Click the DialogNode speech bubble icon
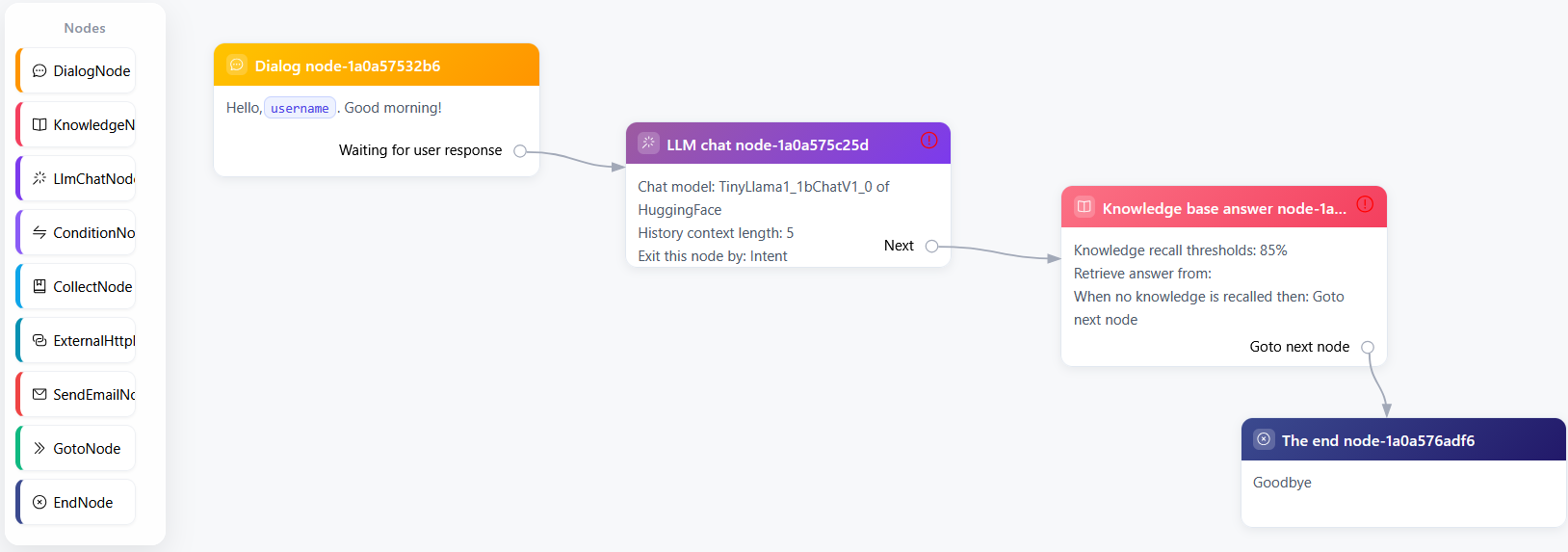This screenshot has height=552, width=1568. tap(39, 71)
